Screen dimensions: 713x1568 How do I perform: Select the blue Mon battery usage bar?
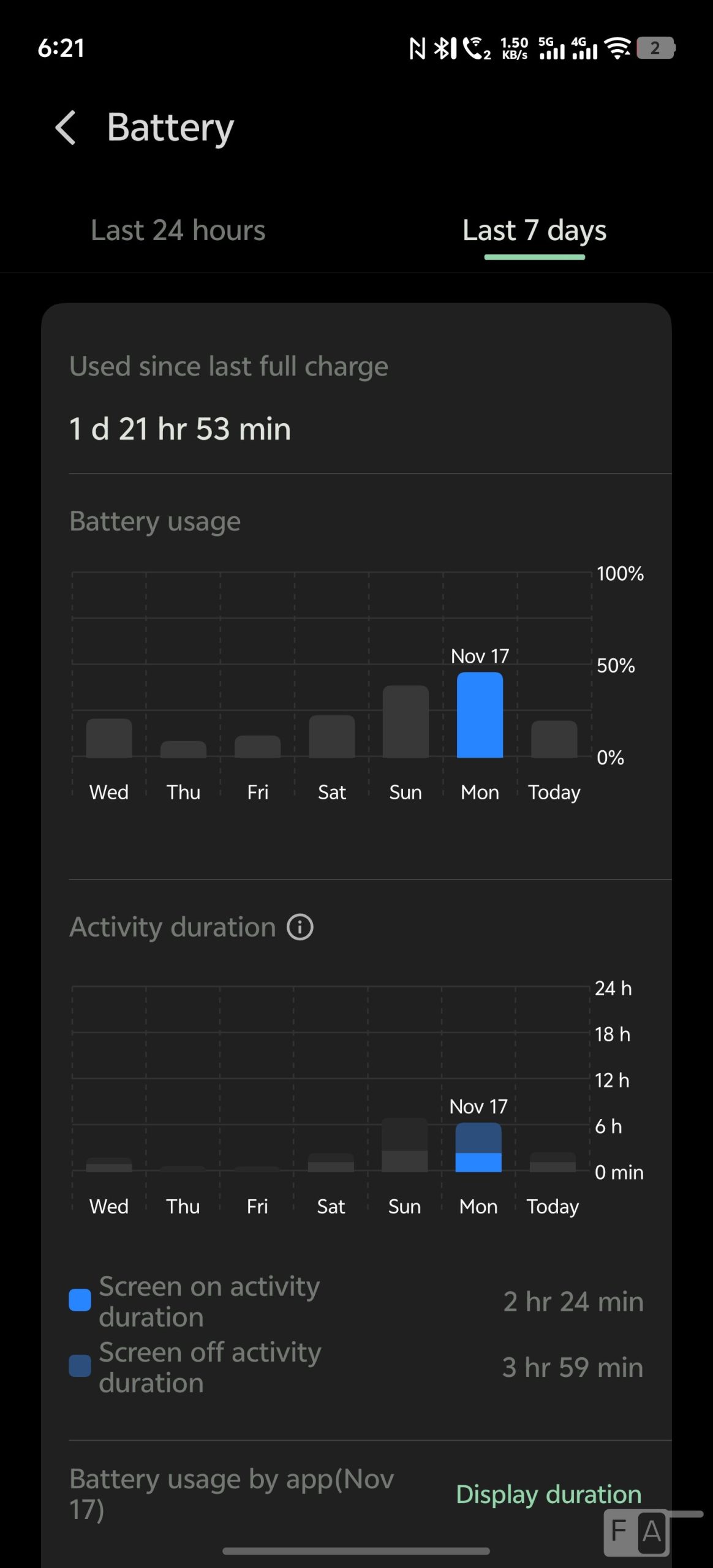(480, 715)
